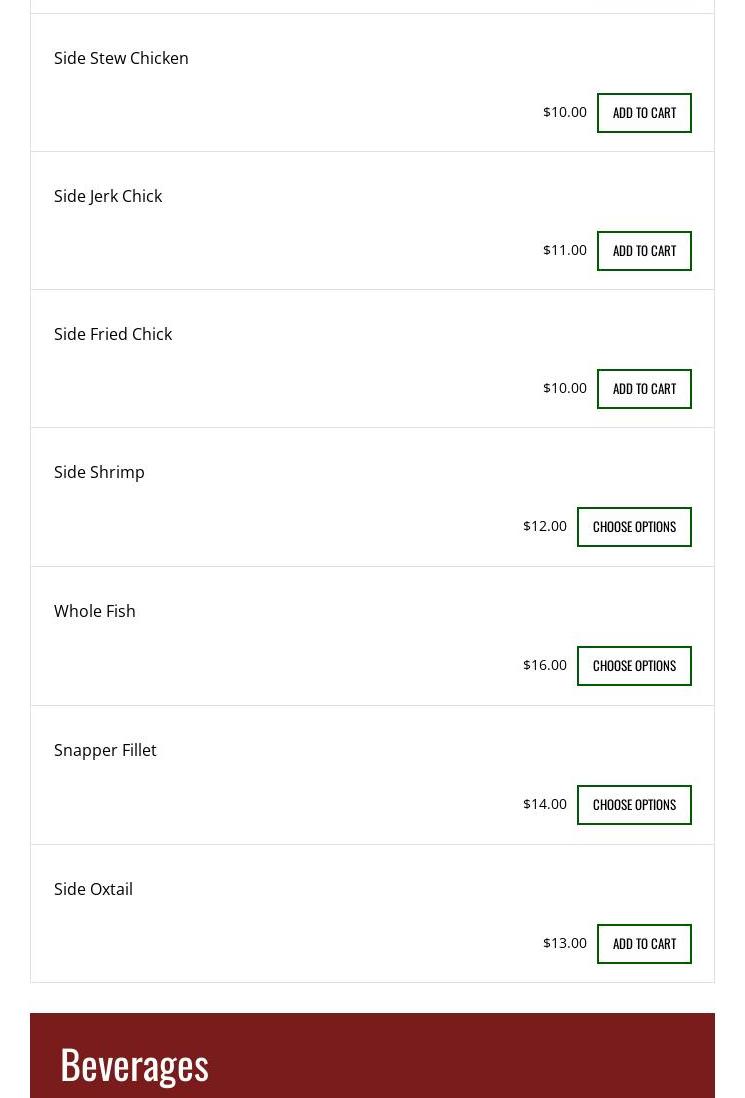Select the Snapper Fillet item name

105,750
